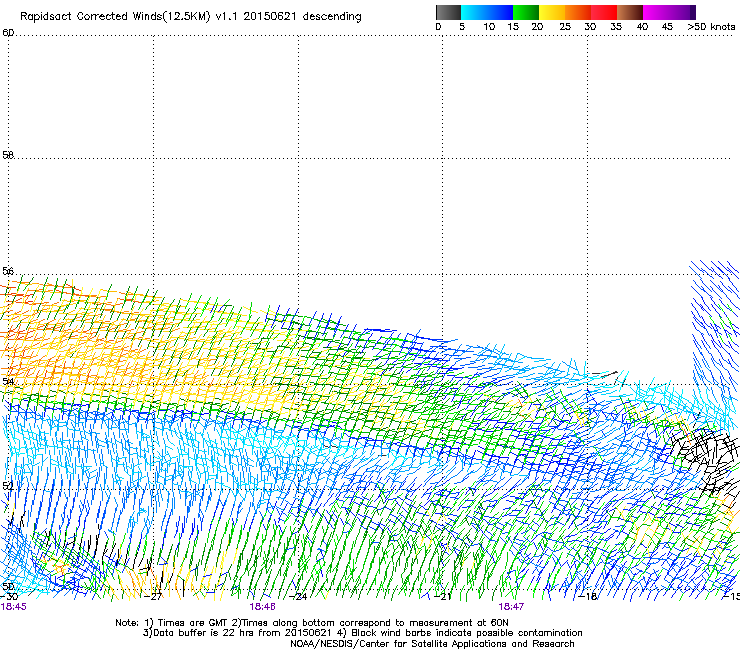
Task: Click the 18:46 time marker
Action: (x=262, y=607)
